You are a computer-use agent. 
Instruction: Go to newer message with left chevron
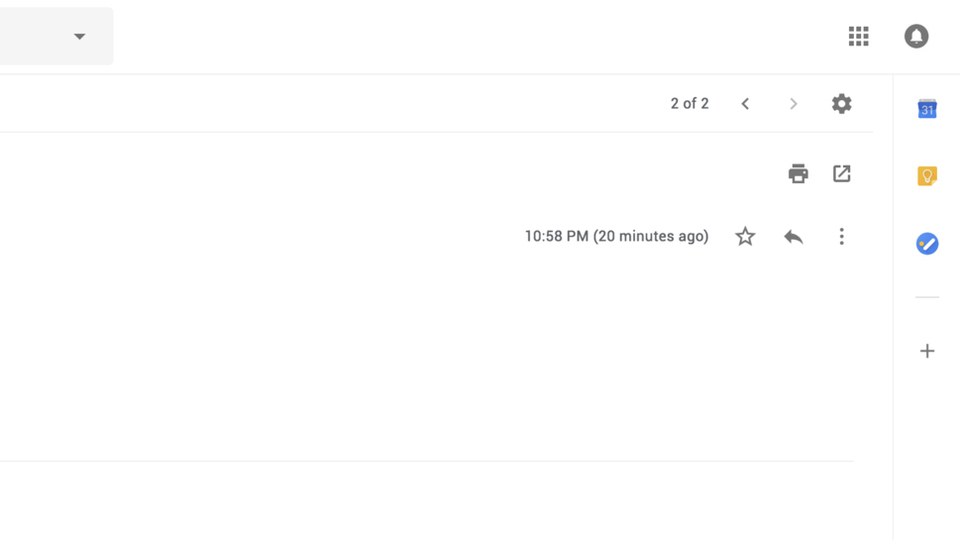pos(745,103)
